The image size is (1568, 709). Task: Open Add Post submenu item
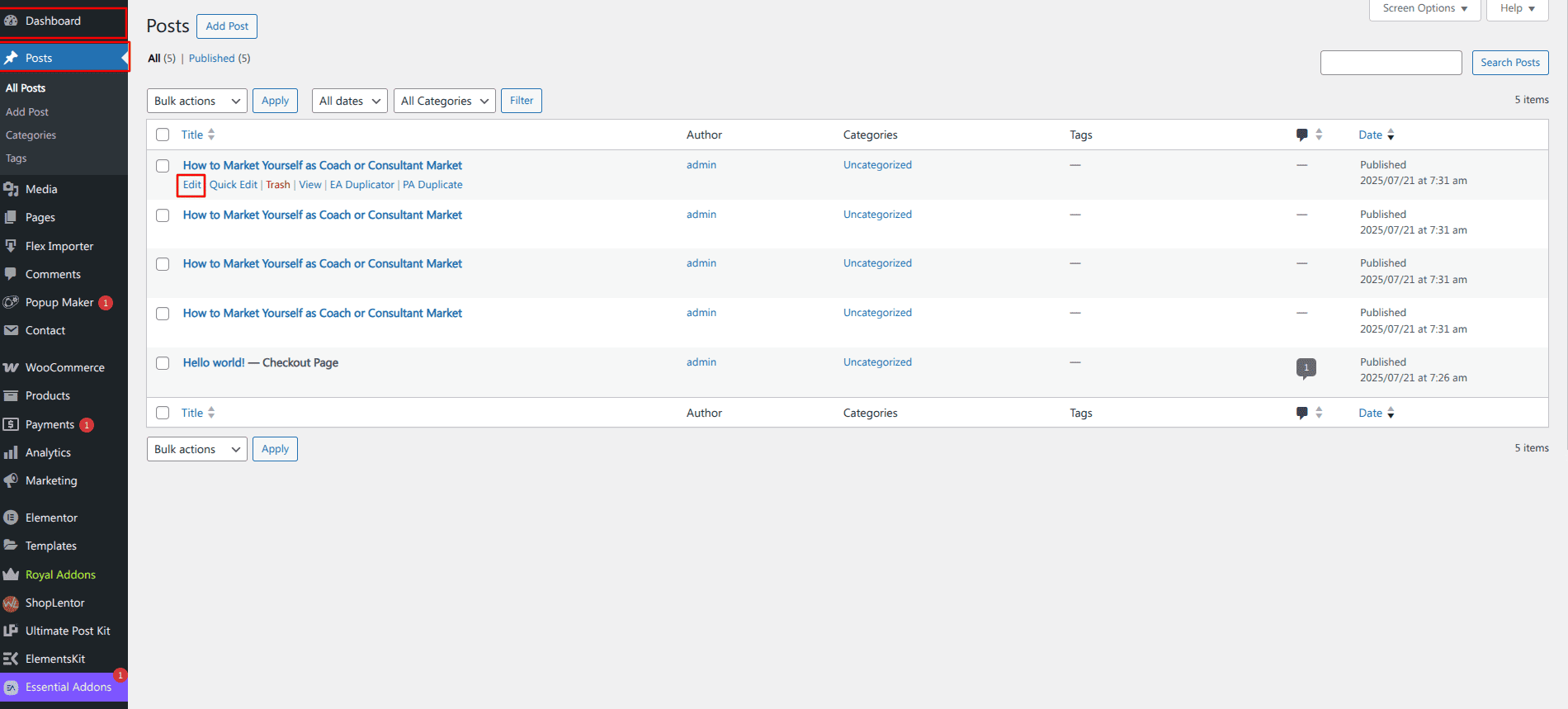(x=27, y=112)
